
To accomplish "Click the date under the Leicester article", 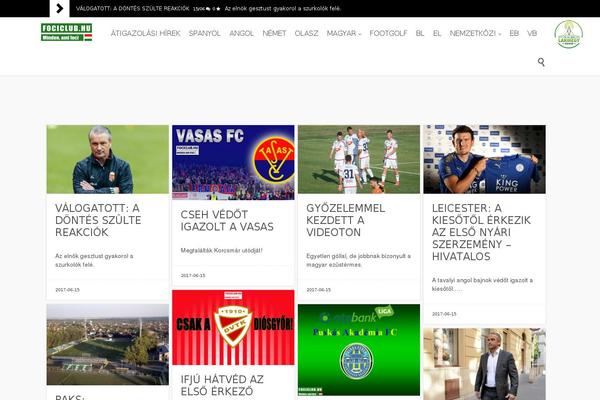I will coord(444,314).
